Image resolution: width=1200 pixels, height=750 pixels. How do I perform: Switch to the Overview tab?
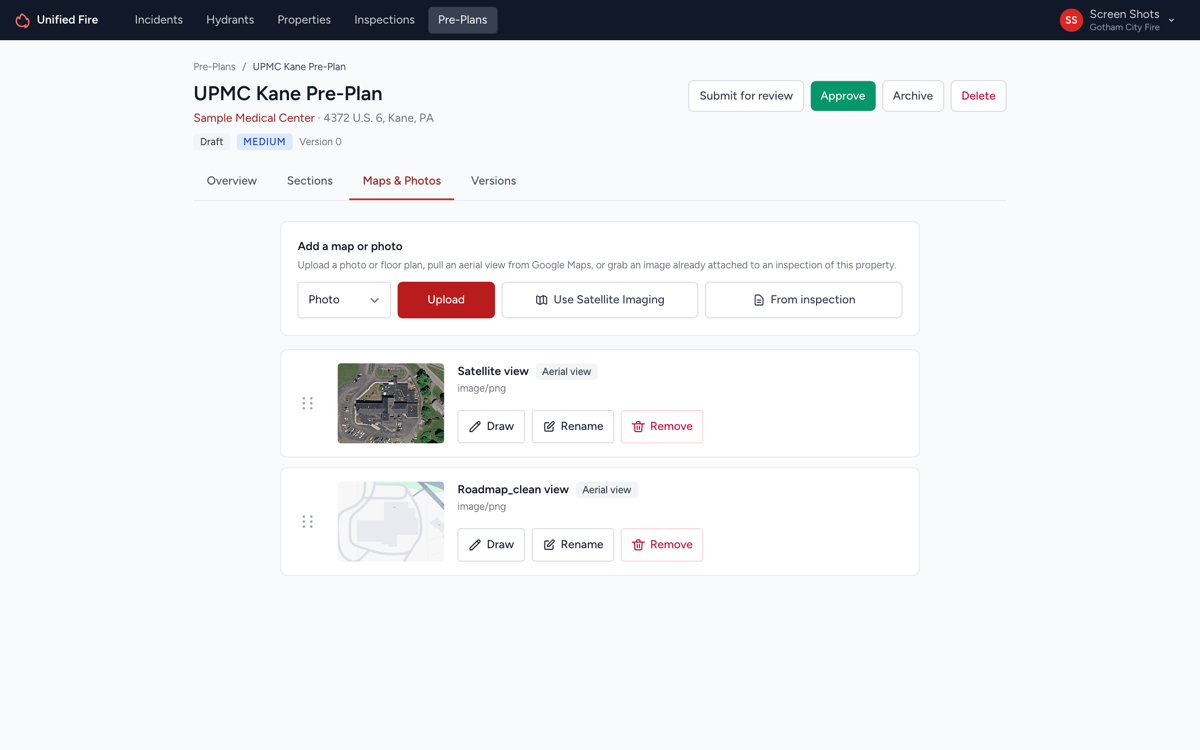coord(232,181)
